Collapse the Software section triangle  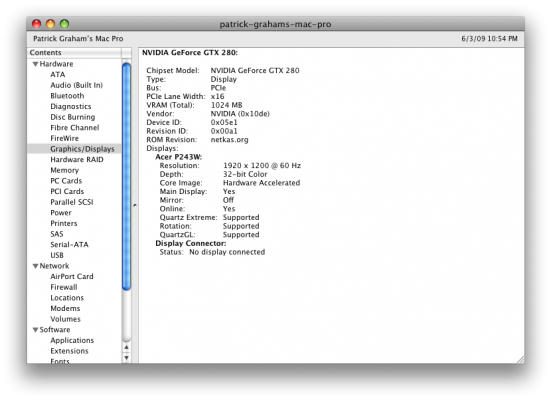tap(35, 330)
